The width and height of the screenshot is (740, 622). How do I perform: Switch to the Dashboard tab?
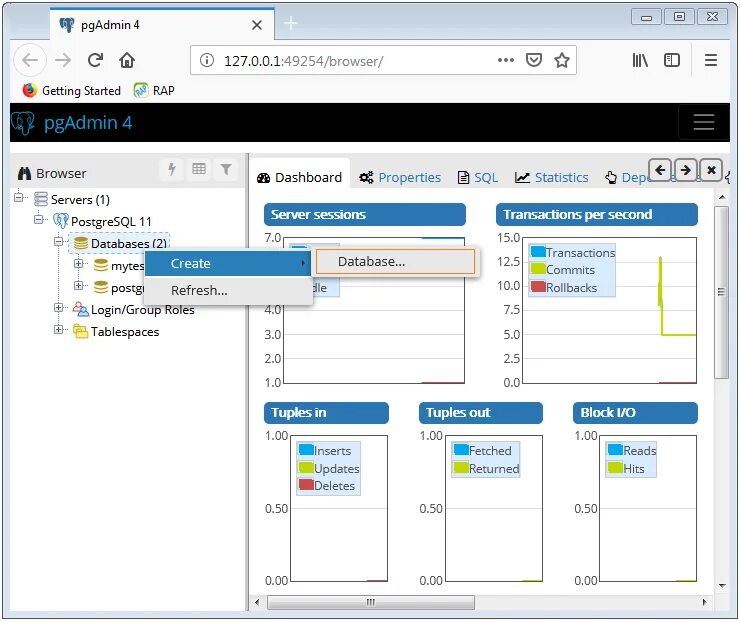click(x=299, y=177)
